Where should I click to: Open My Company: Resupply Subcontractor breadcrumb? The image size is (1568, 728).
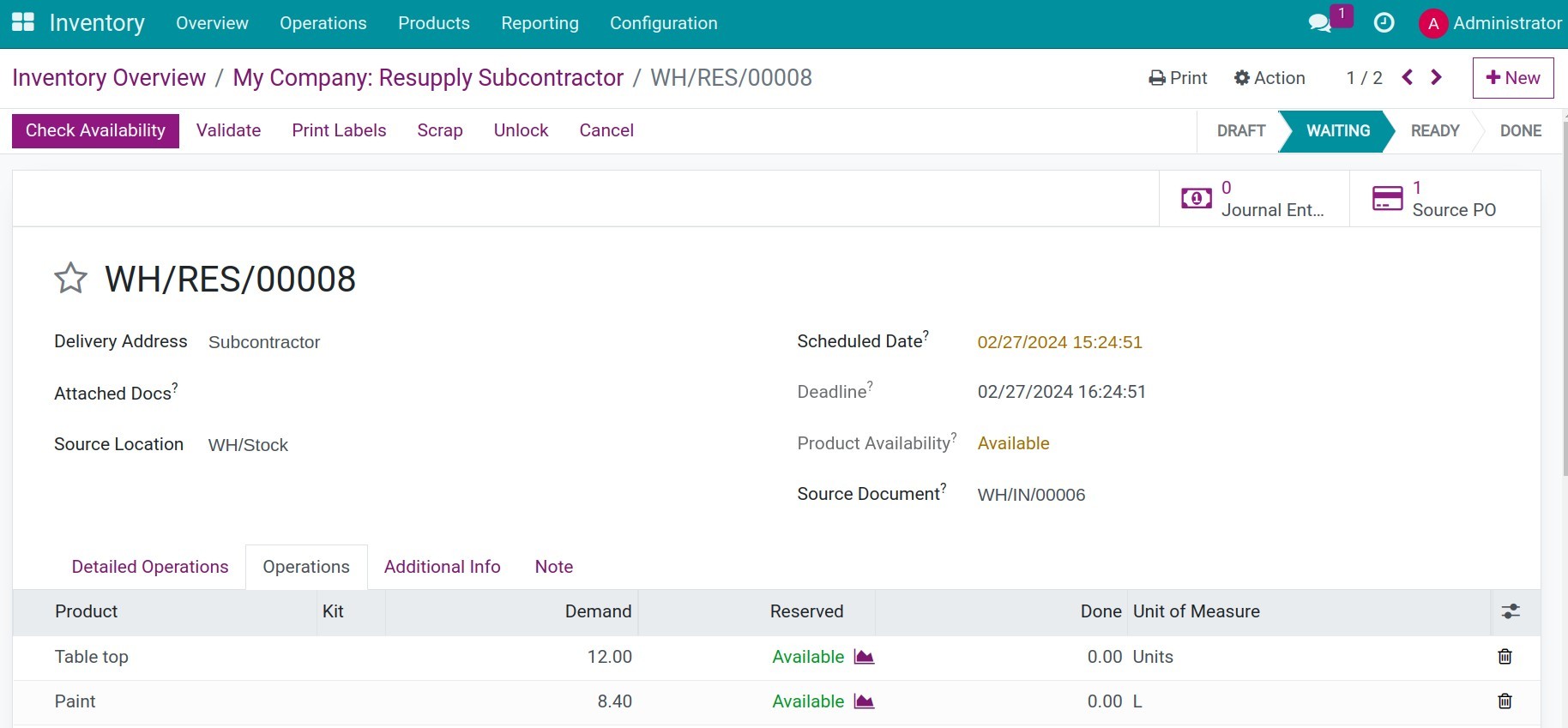[428, 78]
